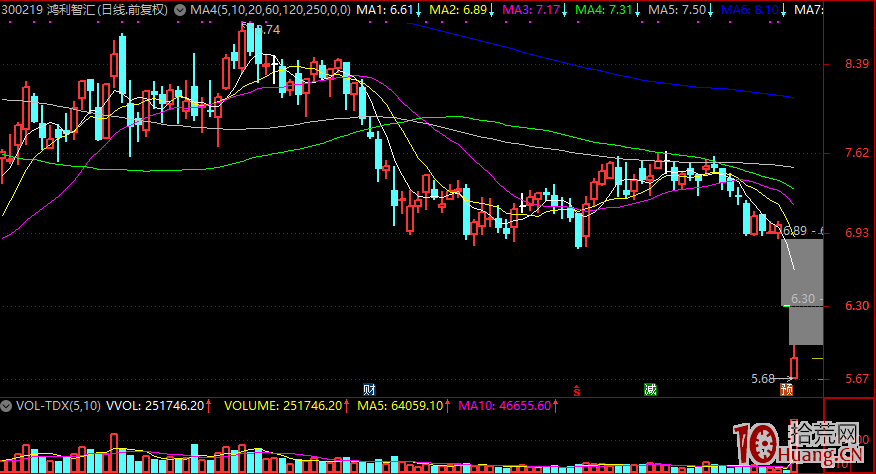Click the 5.68 lowest price annotation
This screenshot has width=876, height=474.
coord(763,379)
